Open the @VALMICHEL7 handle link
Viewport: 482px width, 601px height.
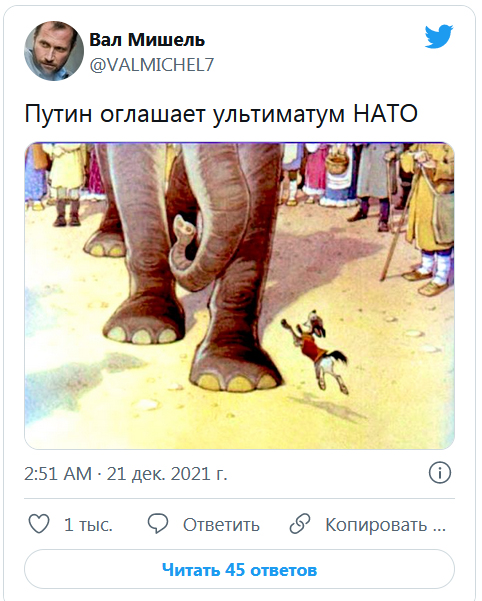152,65
